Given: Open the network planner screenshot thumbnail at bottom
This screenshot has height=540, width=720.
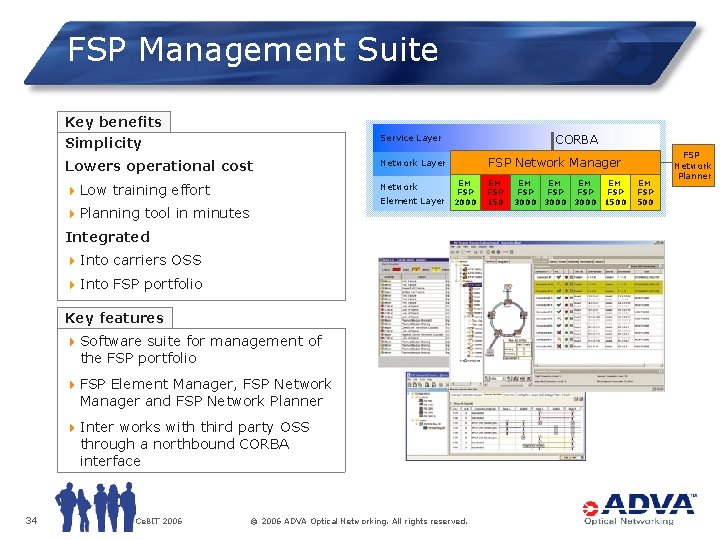Looking at the screenshot, I should click(x=495, y=416).
